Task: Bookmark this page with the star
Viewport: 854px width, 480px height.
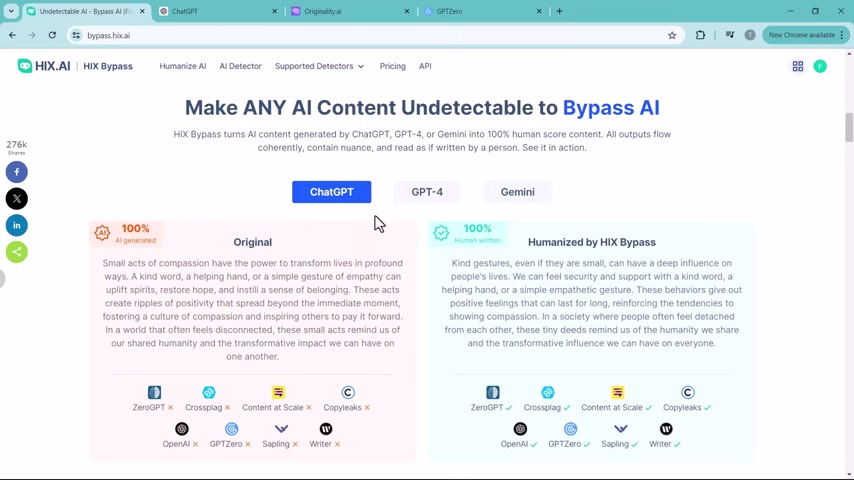Action: (672, 35)
